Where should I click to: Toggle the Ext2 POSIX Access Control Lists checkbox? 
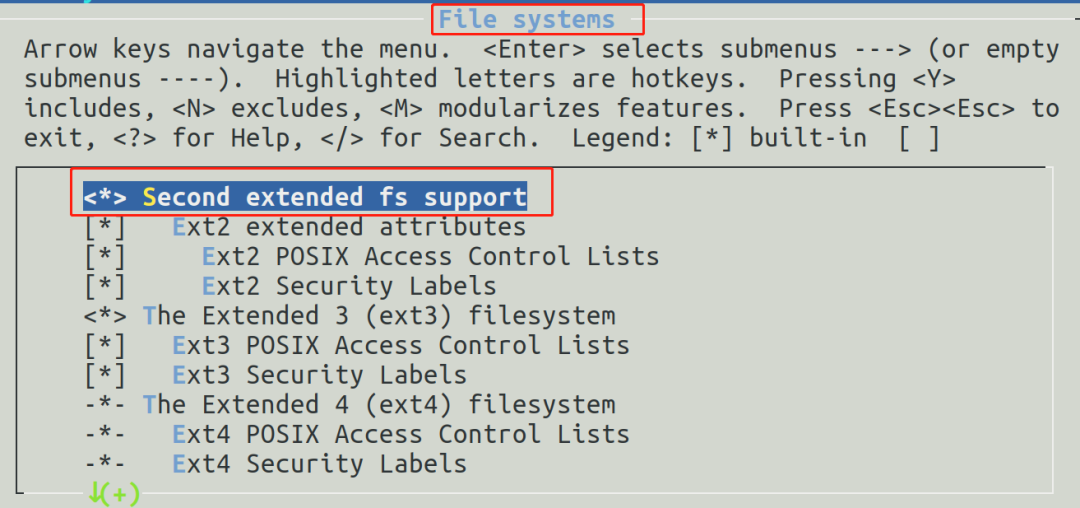point(105,257)
